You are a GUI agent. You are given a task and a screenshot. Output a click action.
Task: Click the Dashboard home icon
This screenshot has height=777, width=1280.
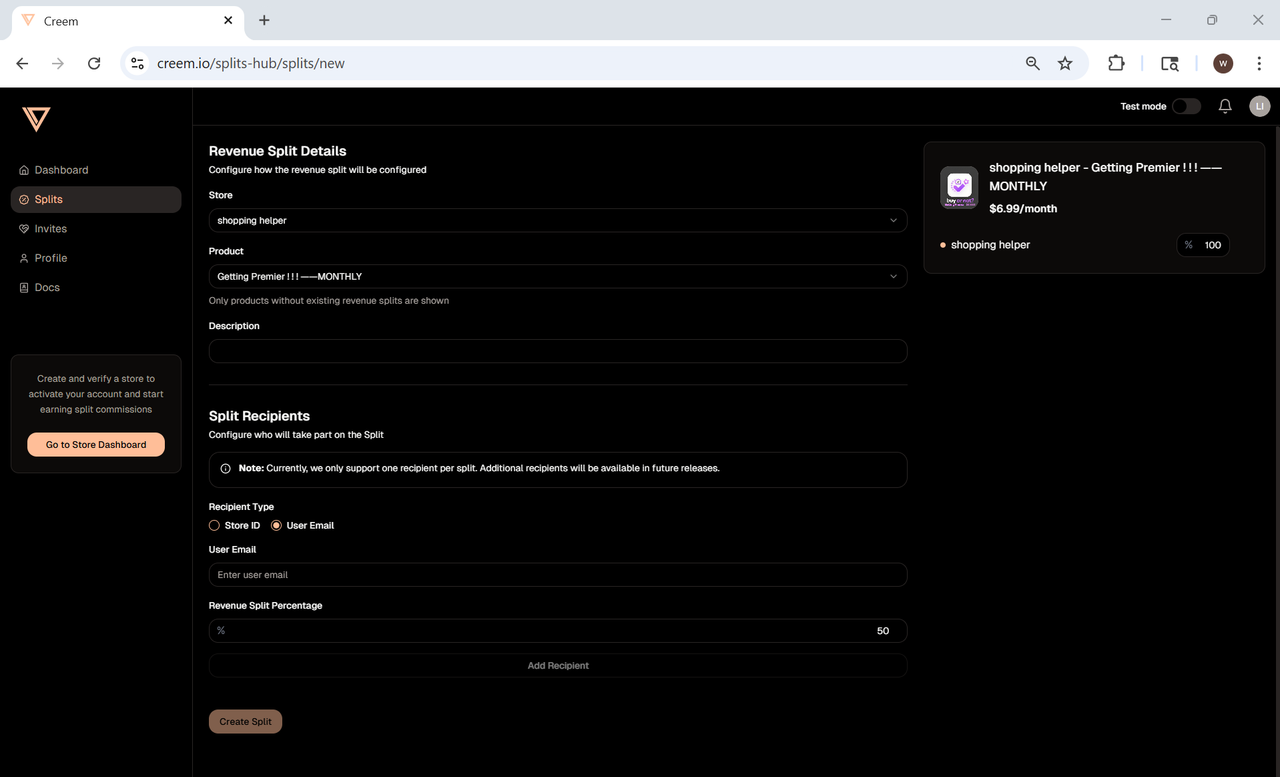(24, 170)
